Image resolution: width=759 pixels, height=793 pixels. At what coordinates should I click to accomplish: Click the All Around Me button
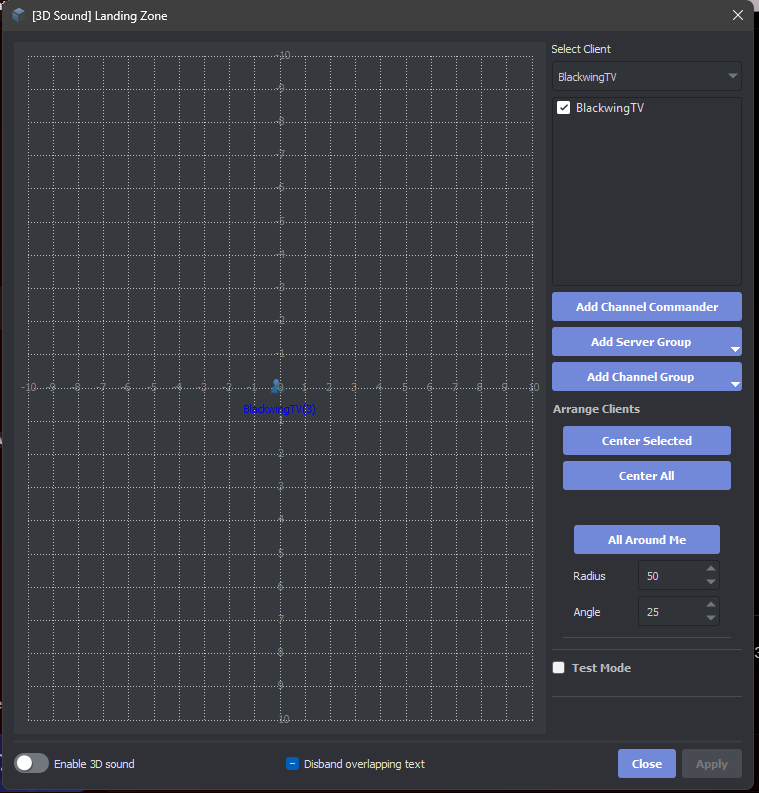coord(646,540)
